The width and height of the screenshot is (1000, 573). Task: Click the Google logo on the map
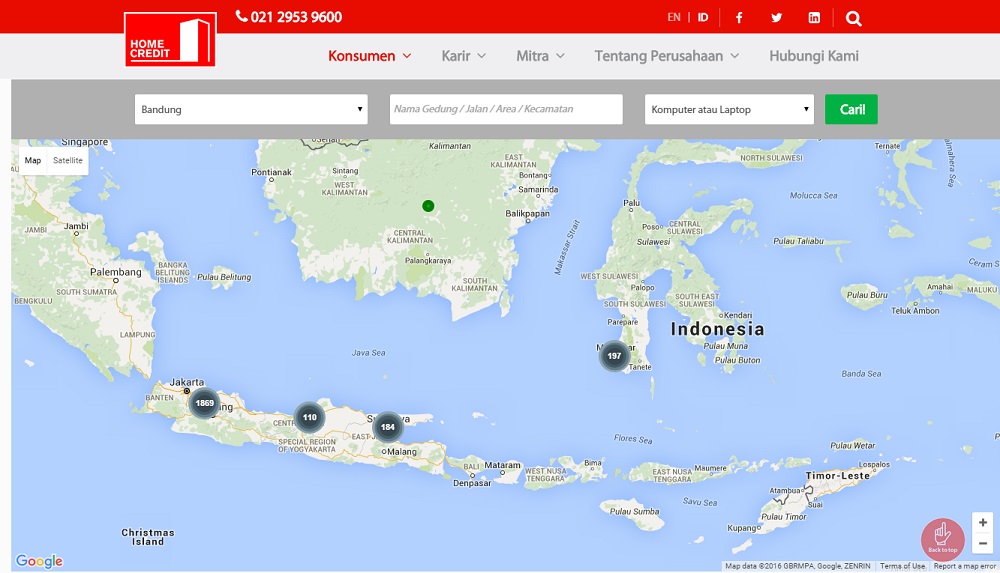click(x=40, y=561)
